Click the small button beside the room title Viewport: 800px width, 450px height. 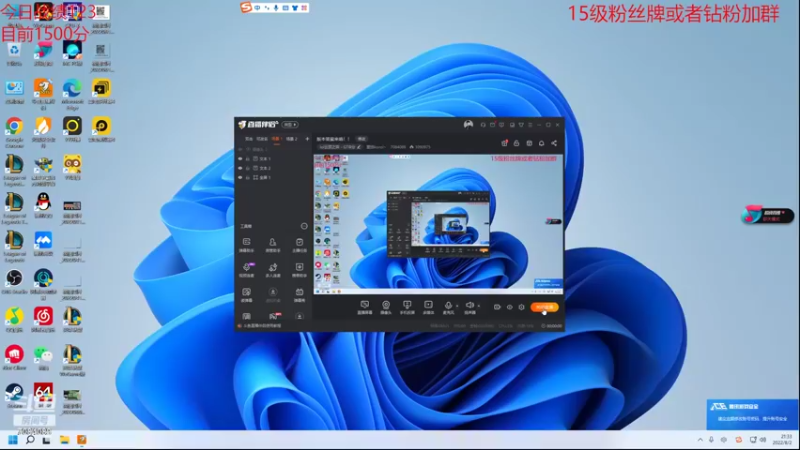(361, 139)
